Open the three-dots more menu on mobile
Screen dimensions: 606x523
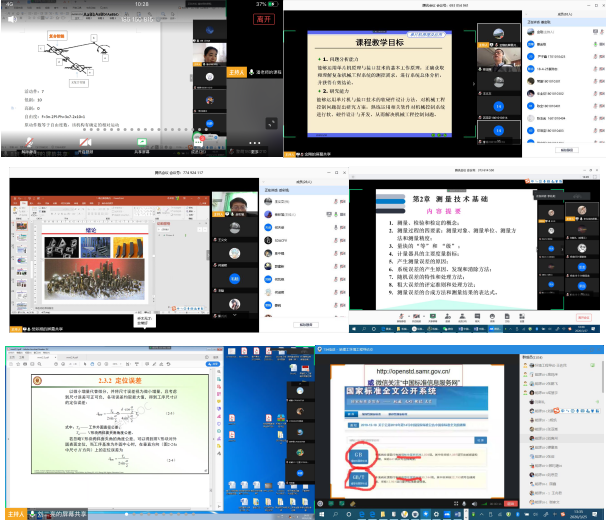[x=257, y=141]
